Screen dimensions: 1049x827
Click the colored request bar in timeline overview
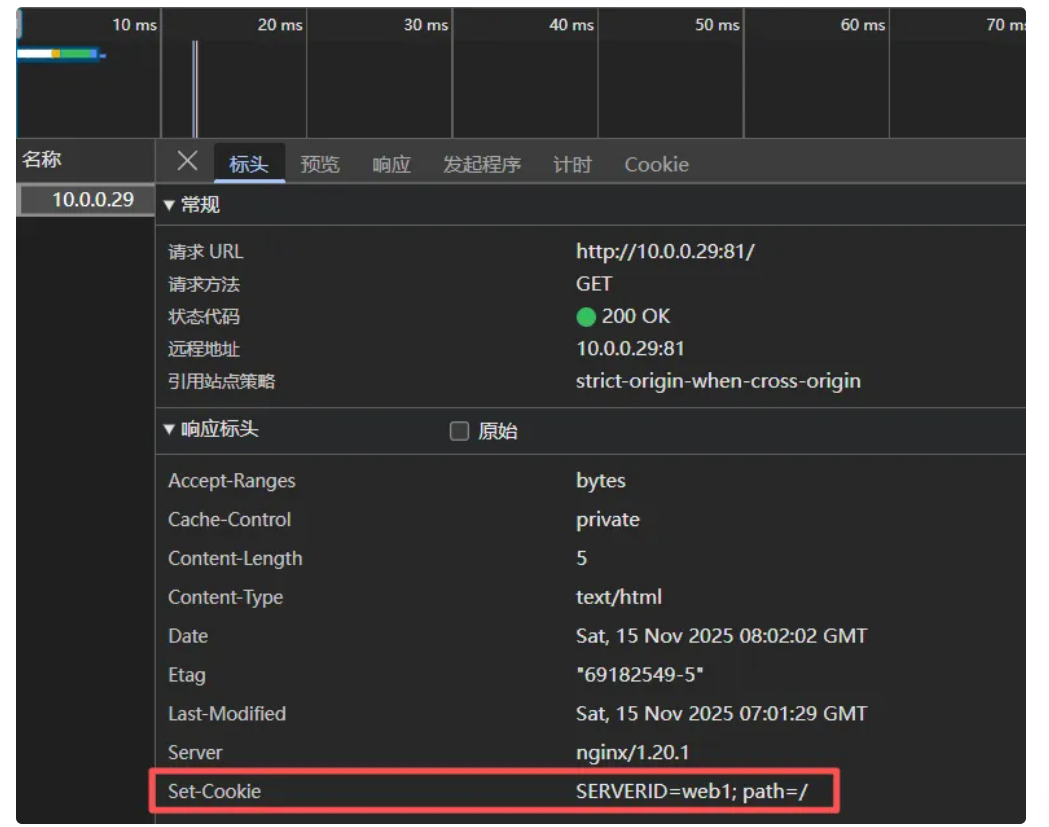pyautogui.click(x=60, y=53)
